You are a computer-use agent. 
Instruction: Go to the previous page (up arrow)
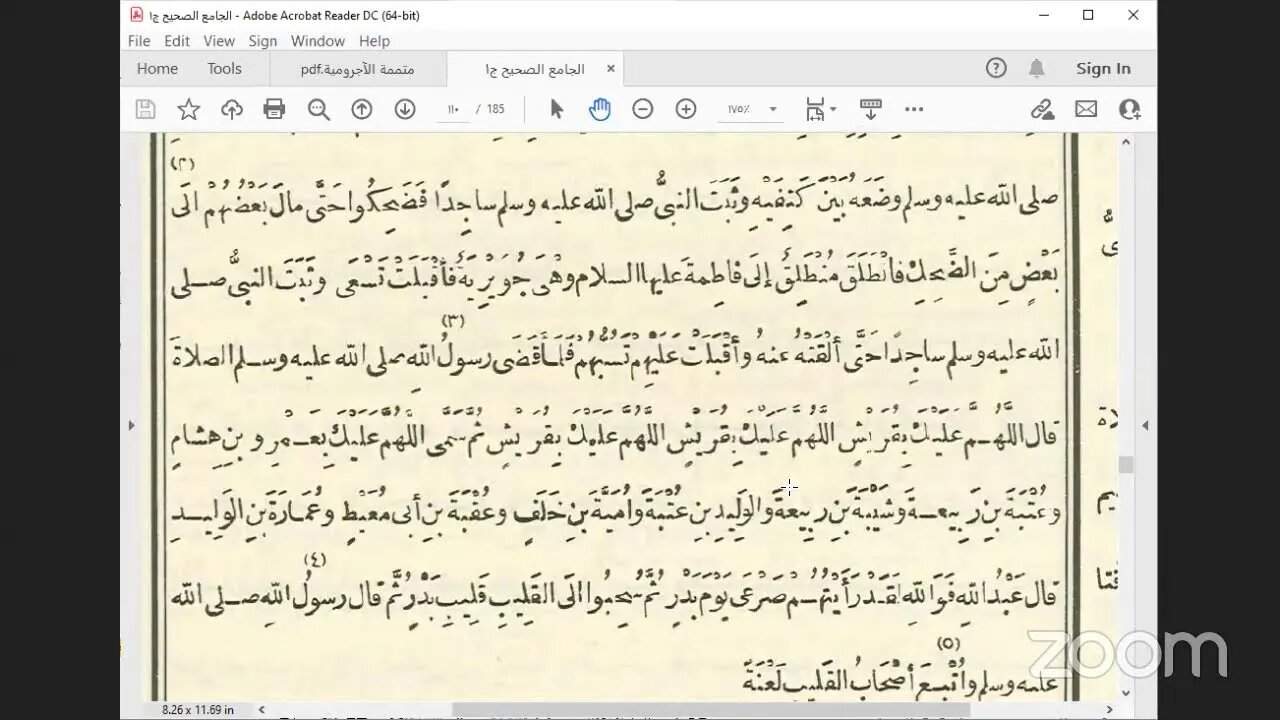pos(362,109)
